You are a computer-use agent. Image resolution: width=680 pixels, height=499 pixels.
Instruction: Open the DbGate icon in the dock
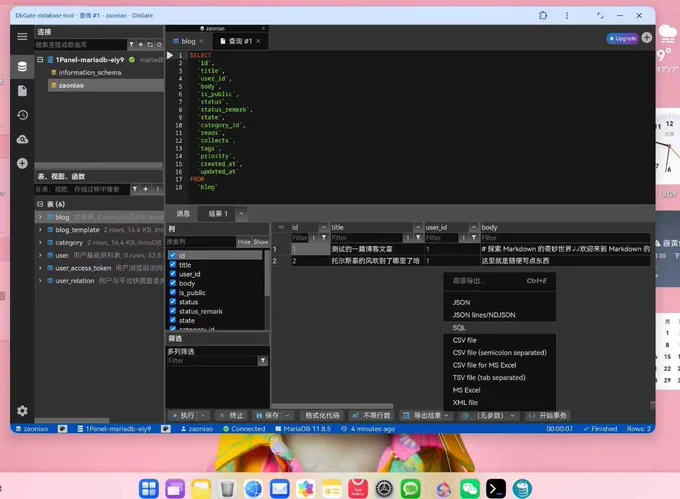[x=522, y=489]
